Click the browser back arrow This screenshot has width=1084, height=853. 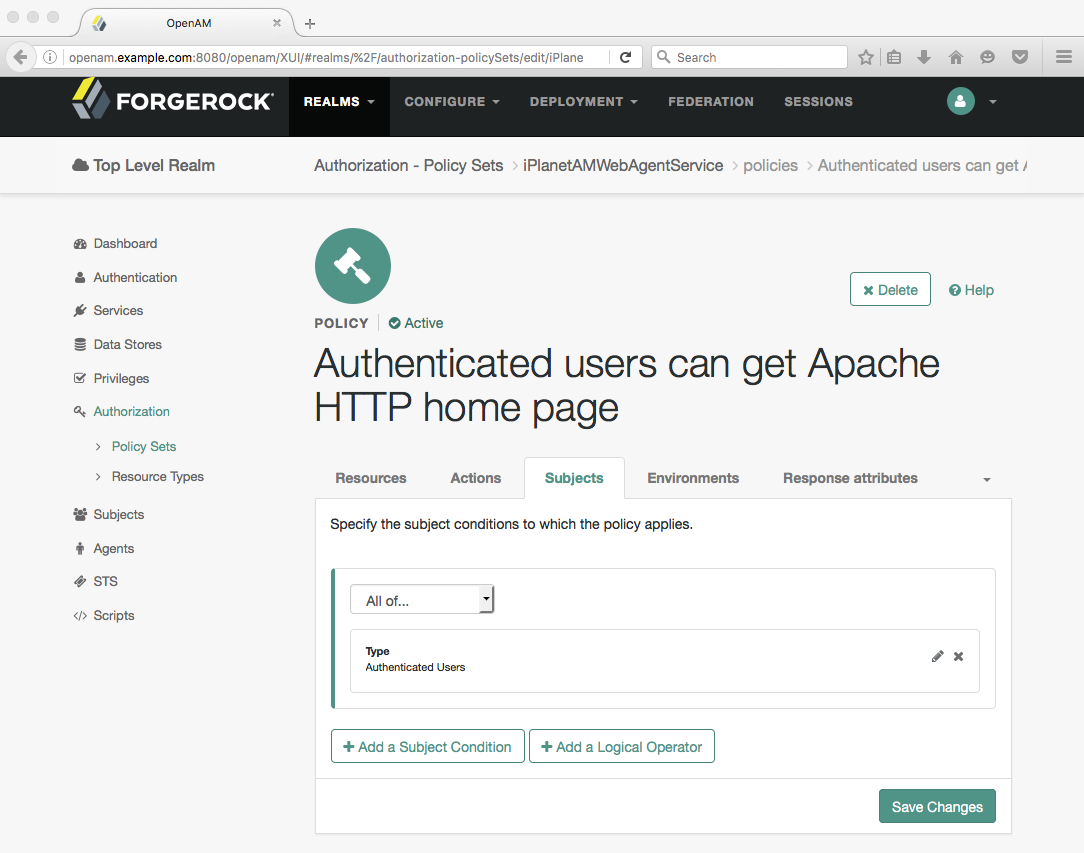pos(21,57)
